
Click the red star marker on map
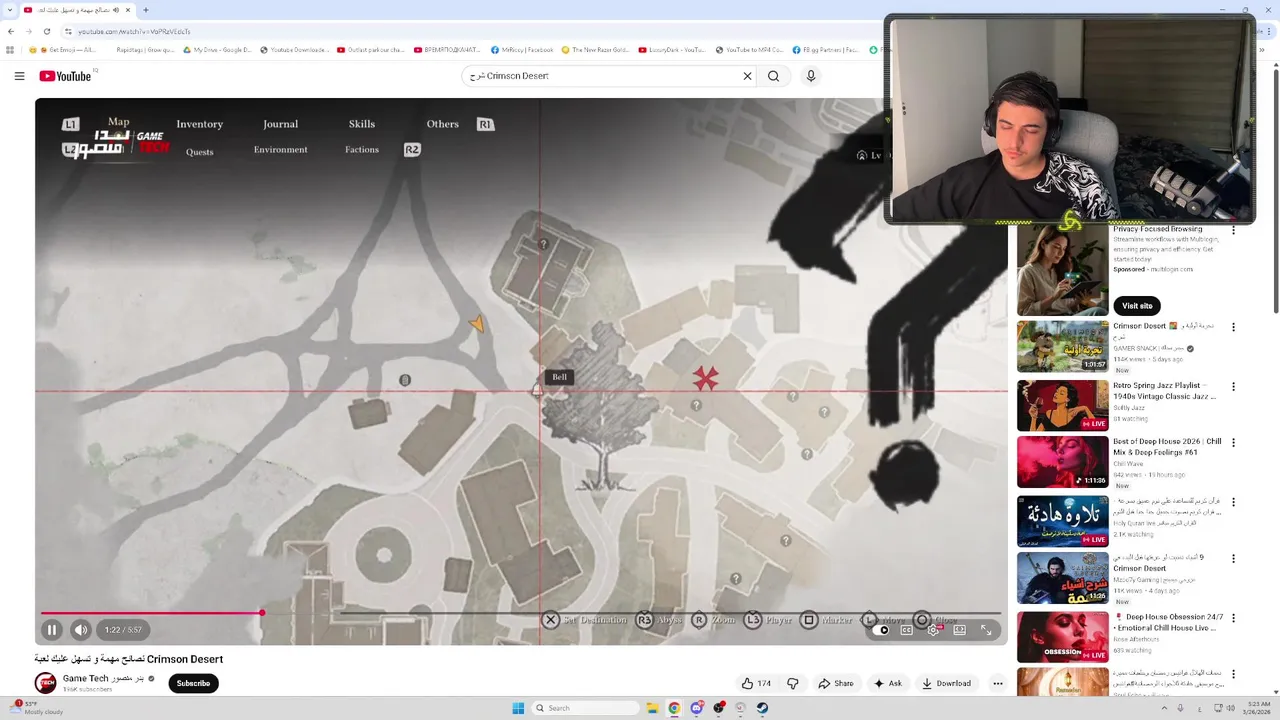(x=706, y=378)
